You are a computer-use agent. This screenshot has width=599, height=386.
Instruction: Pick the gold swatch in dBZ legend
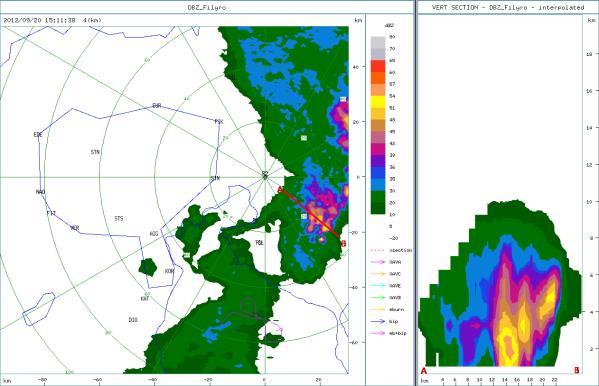378,113
